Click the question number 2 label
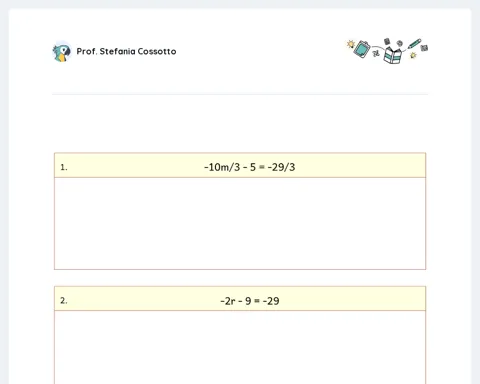The image size is (480, 384). [x=64, y=301]
